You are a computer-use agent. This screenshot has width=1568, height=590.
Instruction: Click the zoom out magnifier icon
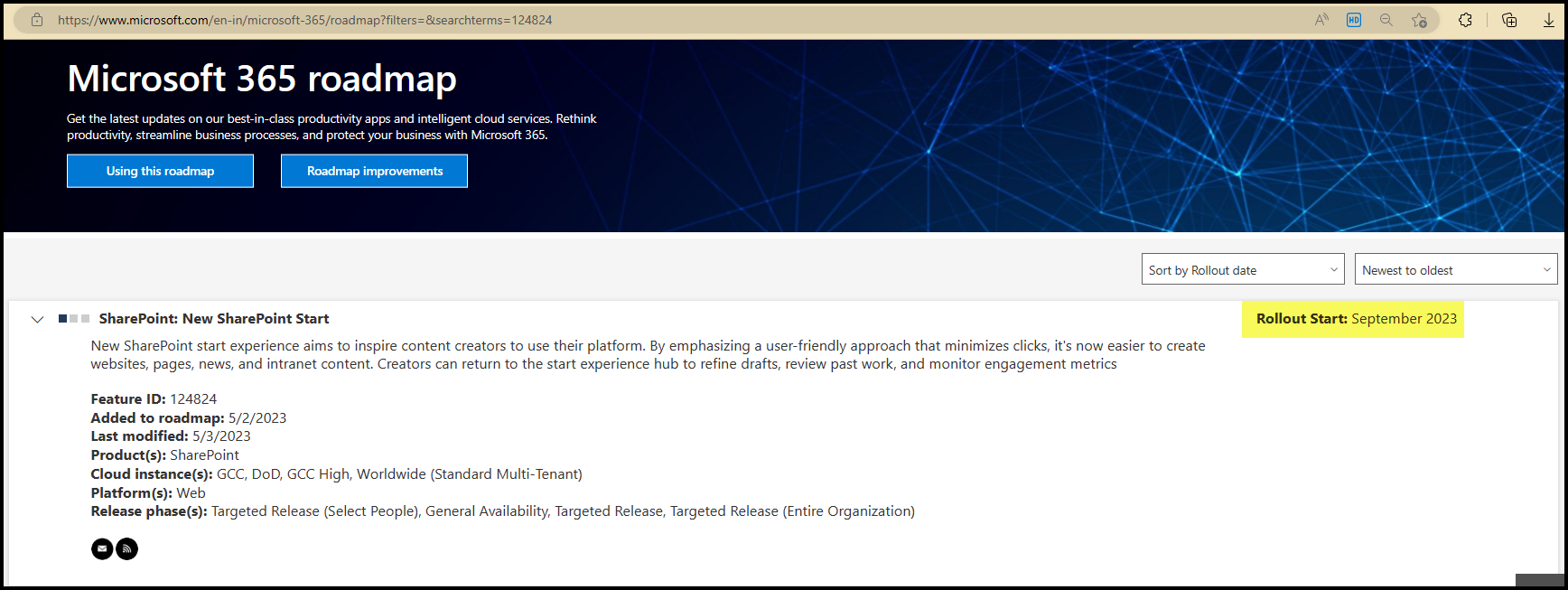click(x=1386, y=20)
